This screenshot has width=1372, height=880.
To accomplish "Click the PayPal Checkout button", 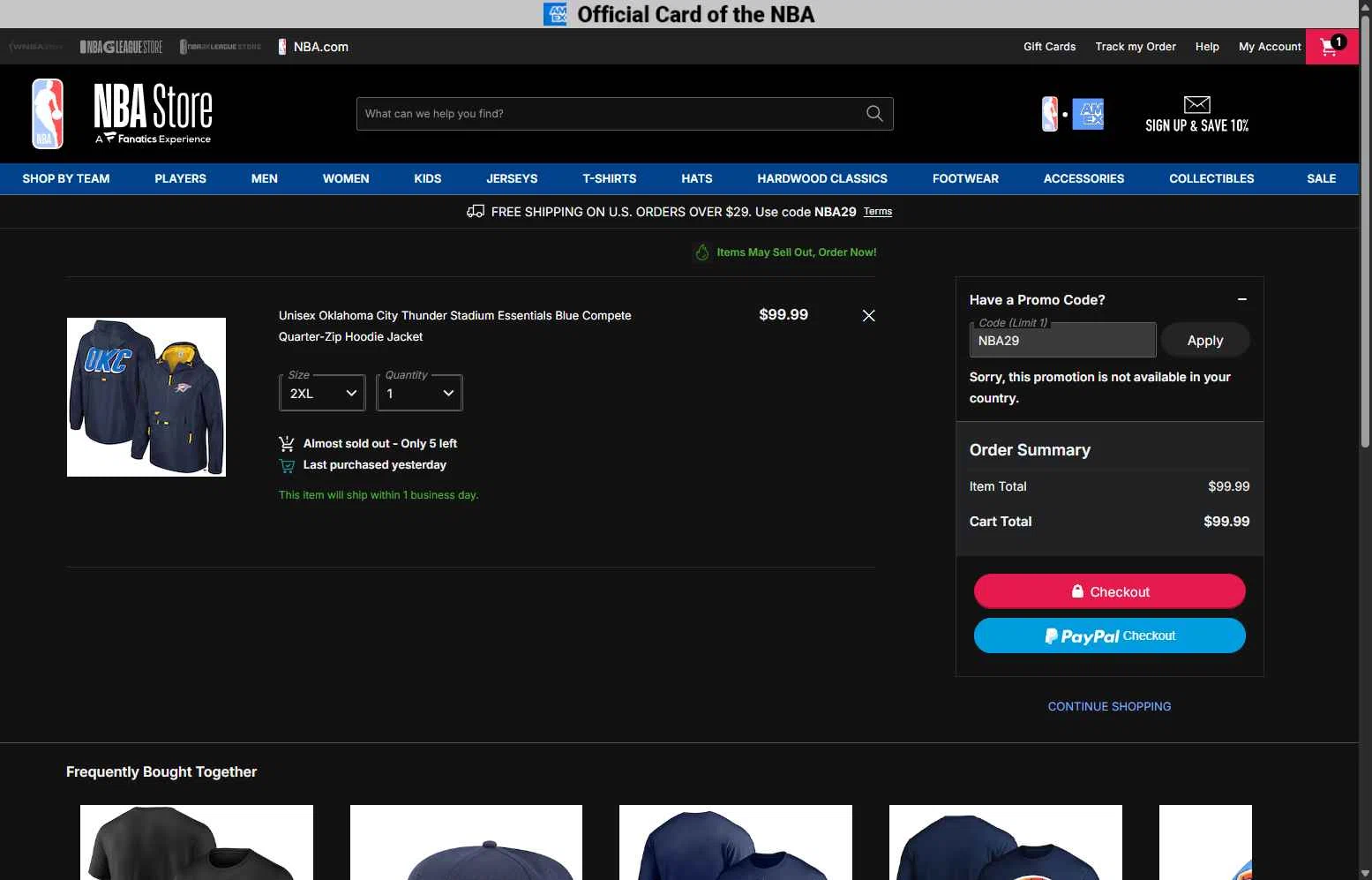I will (1110, 636).
